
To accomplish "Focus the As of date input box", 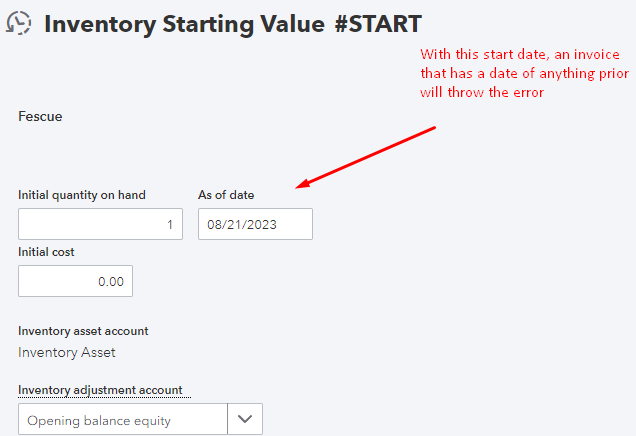I will tap(255, 224).
